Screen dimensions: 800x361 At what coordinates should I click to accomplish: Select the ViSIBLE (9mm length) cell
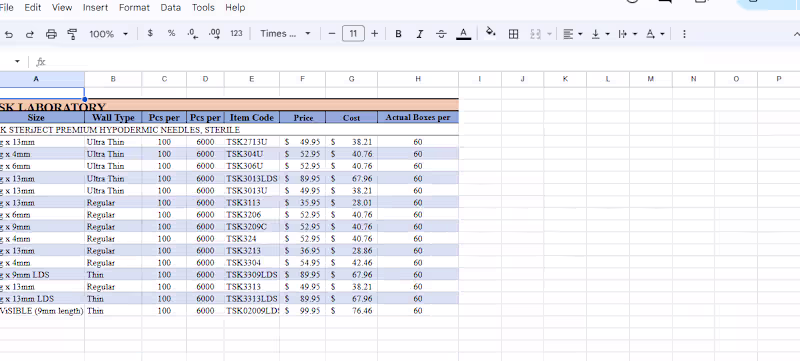(42, 311)
